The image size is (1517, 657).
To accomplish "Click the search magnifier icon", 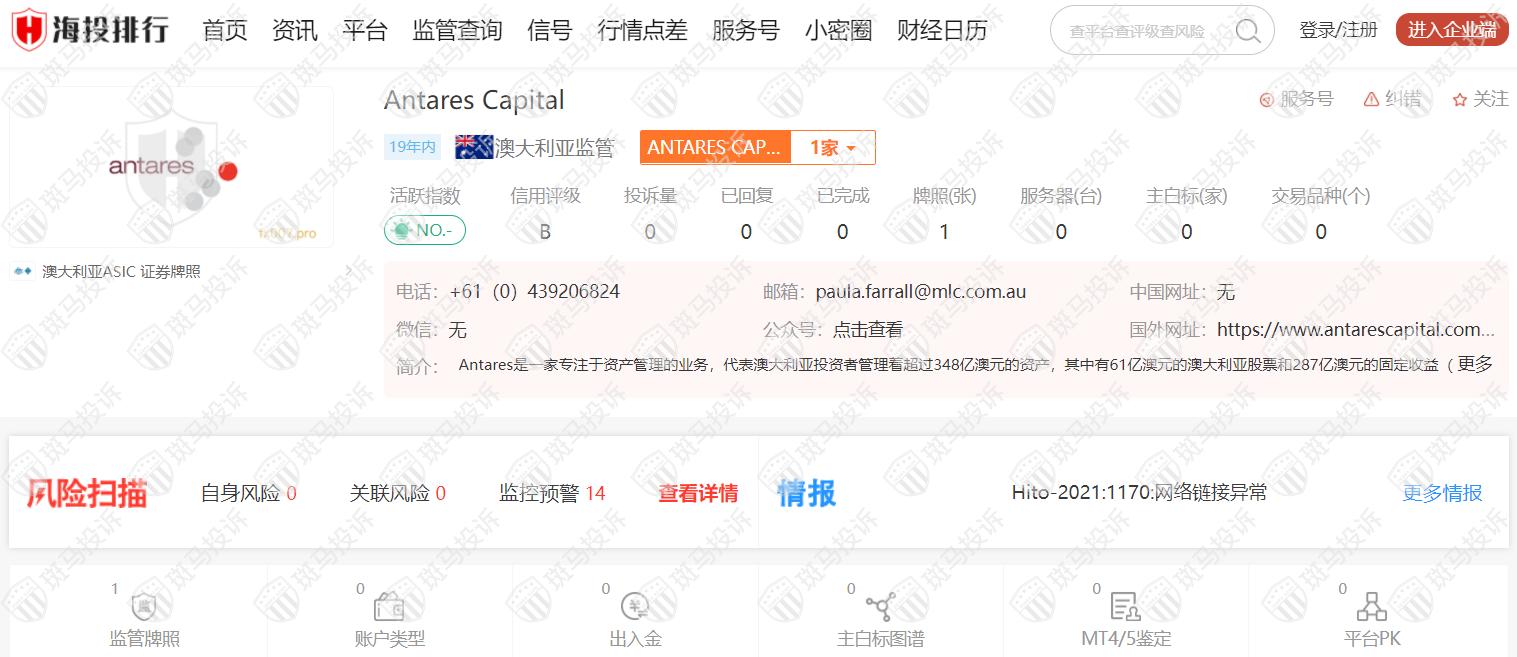I will tap(1247, 31).
